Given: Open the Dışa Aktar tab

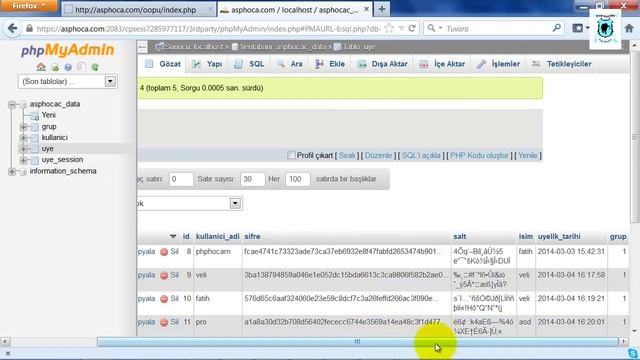Looking at the screenshot, I should [382, 64].
